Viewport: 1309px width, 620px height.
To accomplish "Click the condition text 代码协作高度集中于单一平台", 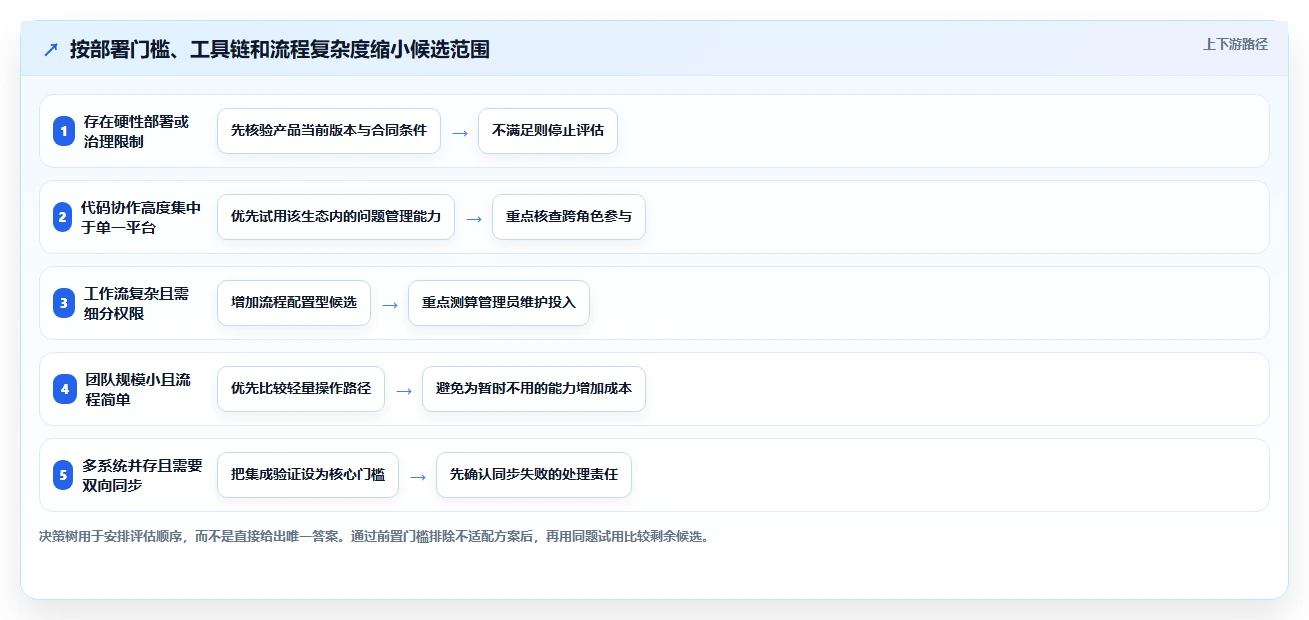I will [x=141, y=217].
